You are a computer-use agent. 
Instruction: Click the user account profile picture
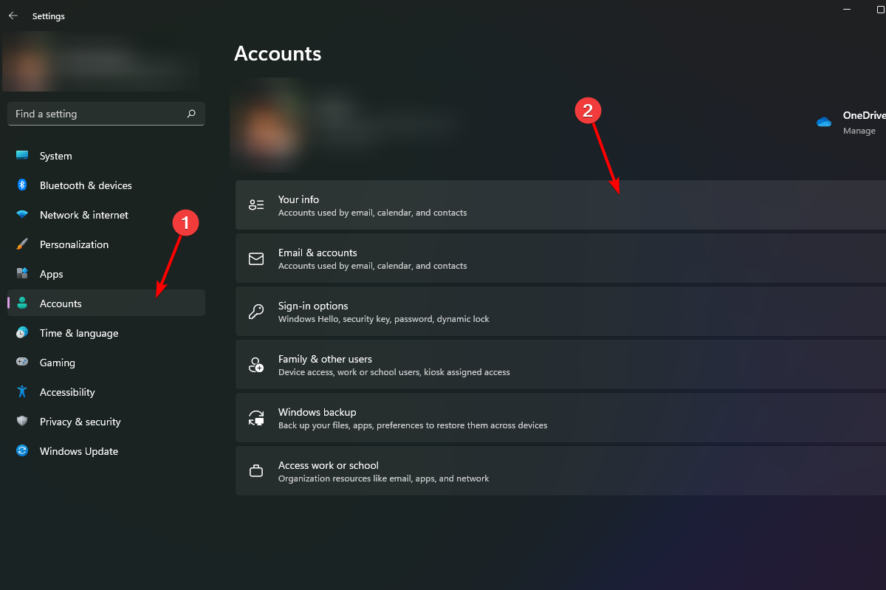click(x=269, y=125)
